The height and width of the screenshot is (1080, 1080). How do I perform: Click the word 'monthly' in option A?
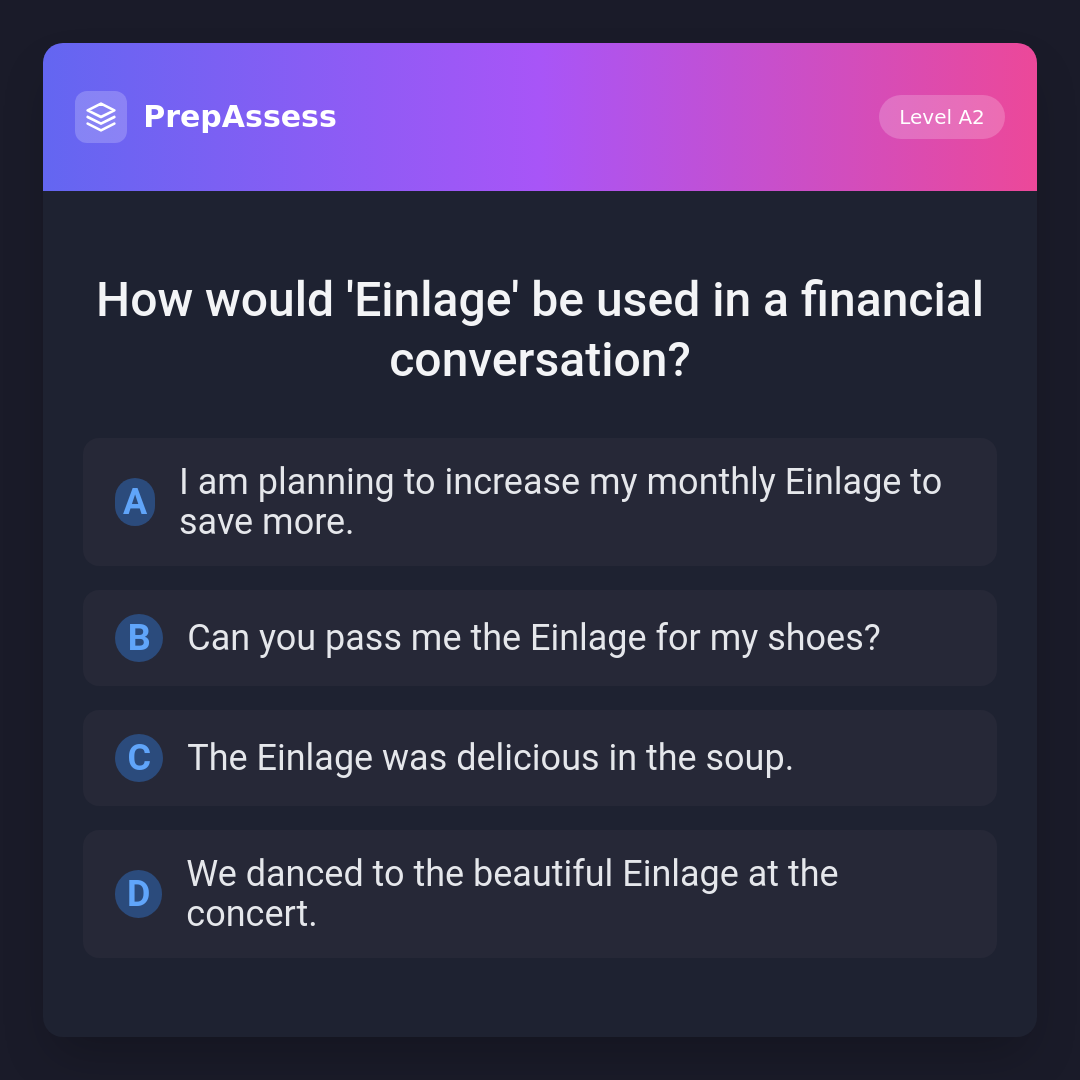pyautogui.click(x=711, y=483)
